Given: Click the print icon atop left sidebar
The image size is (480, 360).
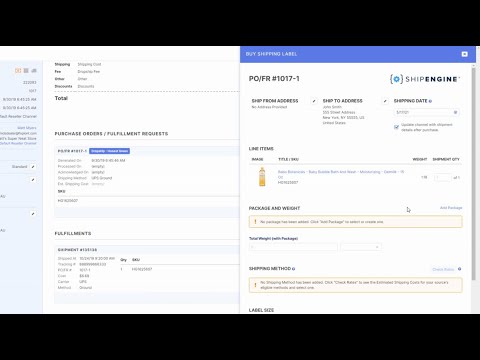Looking at the screenshot, I should coord(34,71).
